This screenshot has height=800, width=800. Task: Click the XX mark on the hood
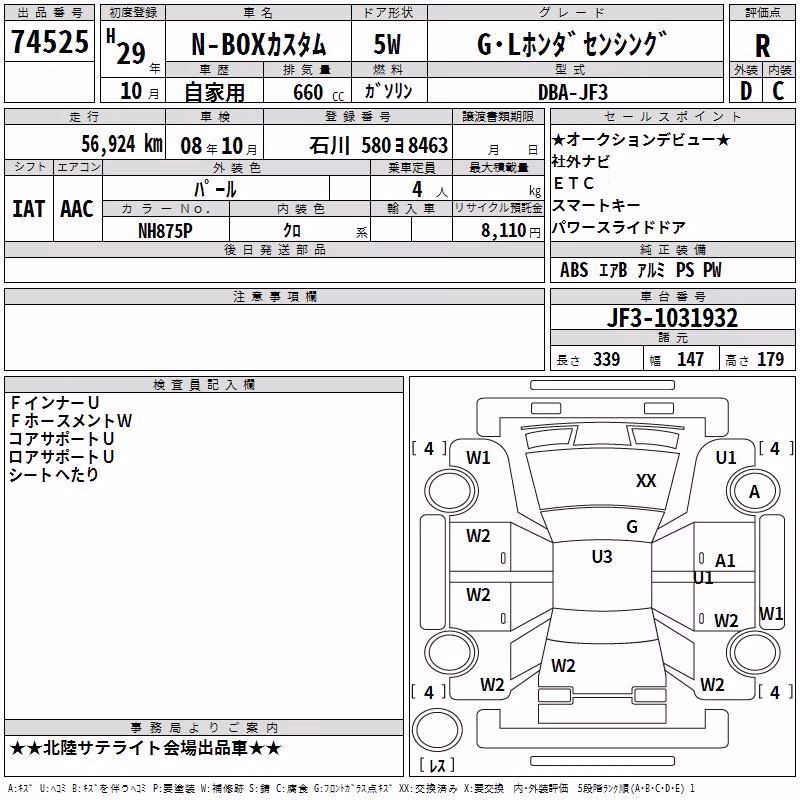click(646, 481)
